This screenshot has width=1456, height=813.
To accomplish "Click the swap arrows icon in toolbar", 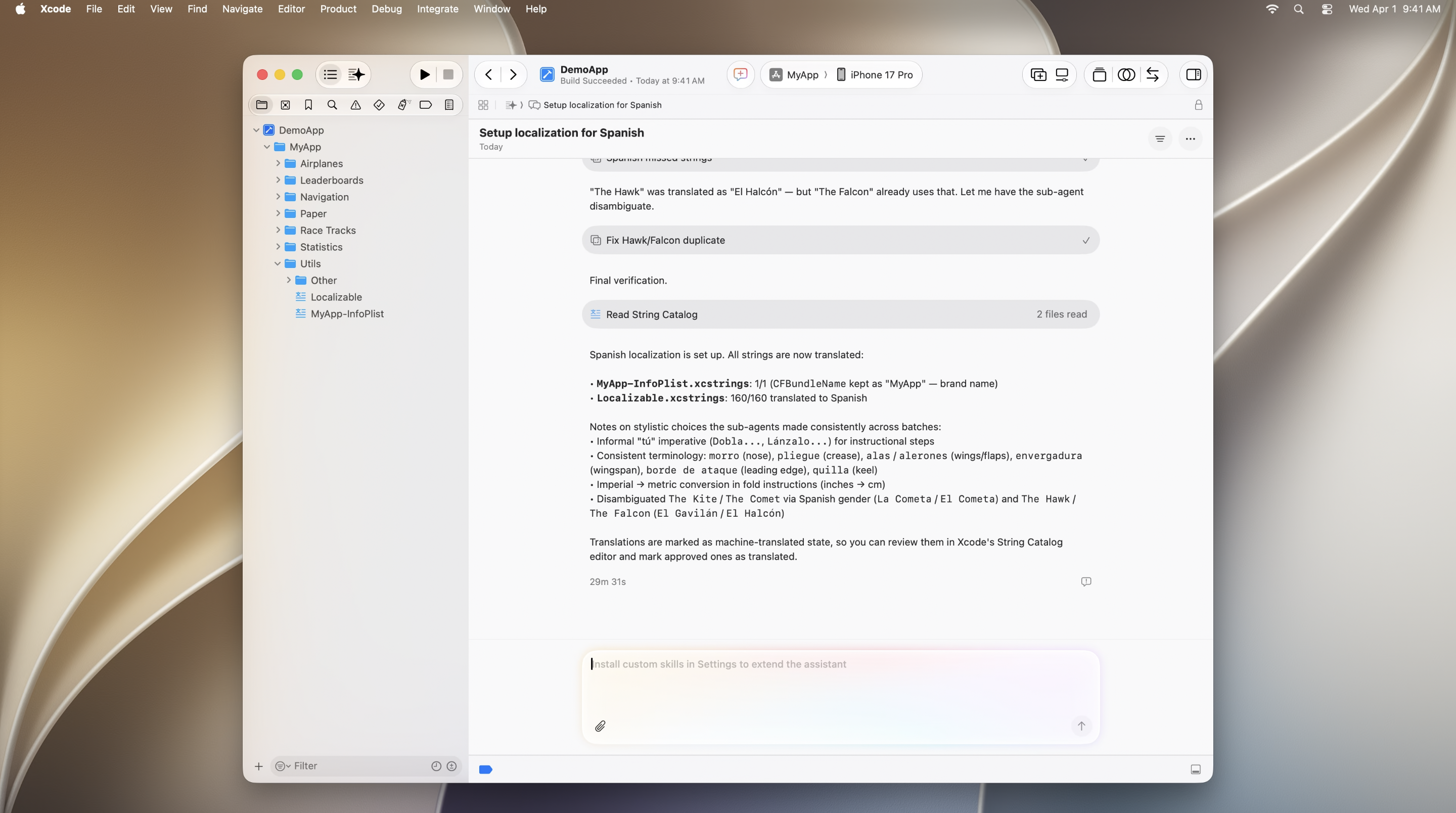I will (x=1153, y=75).
